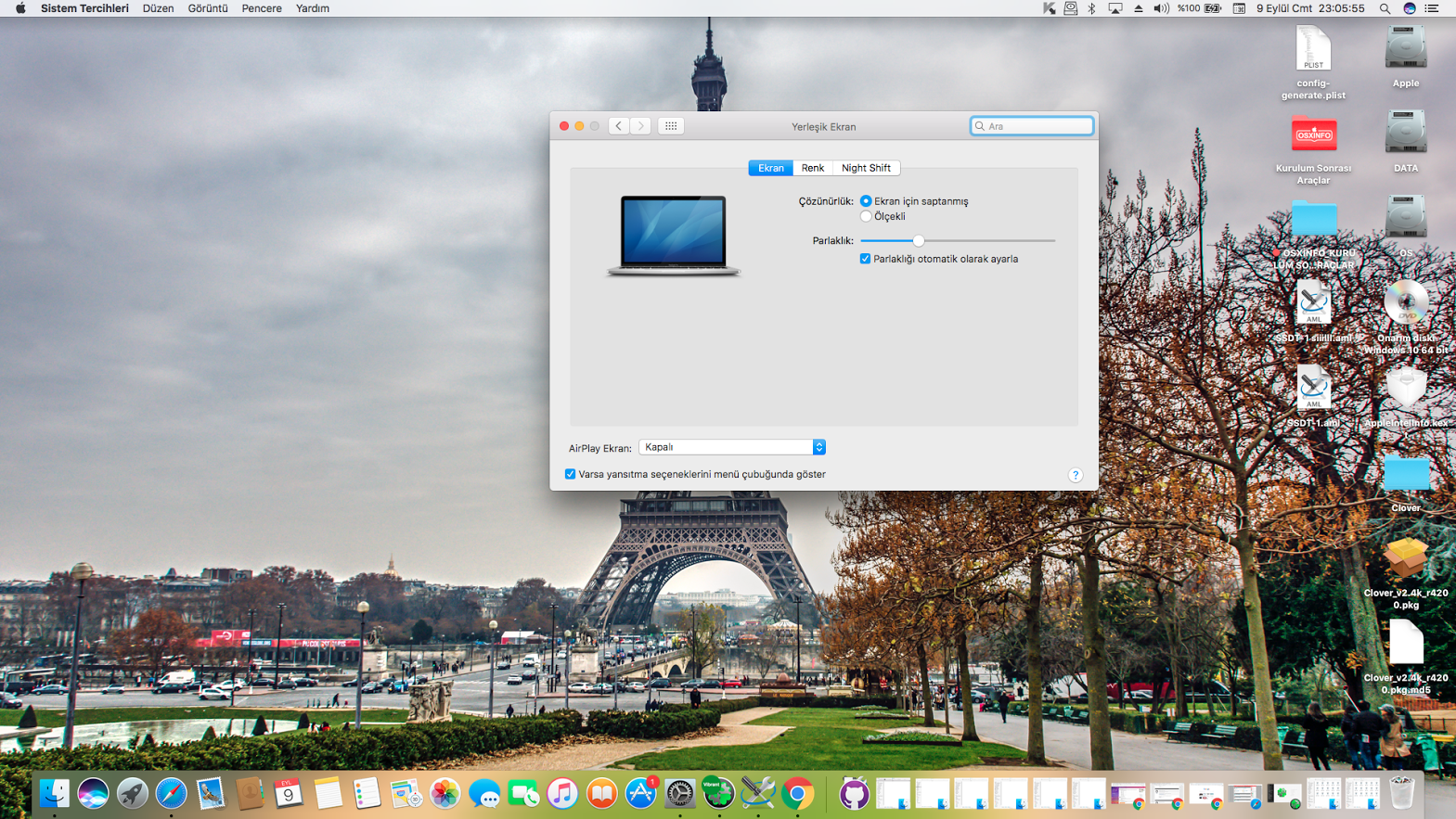
Task: Open the Pencere menu in menu bar
Action: 262,8
